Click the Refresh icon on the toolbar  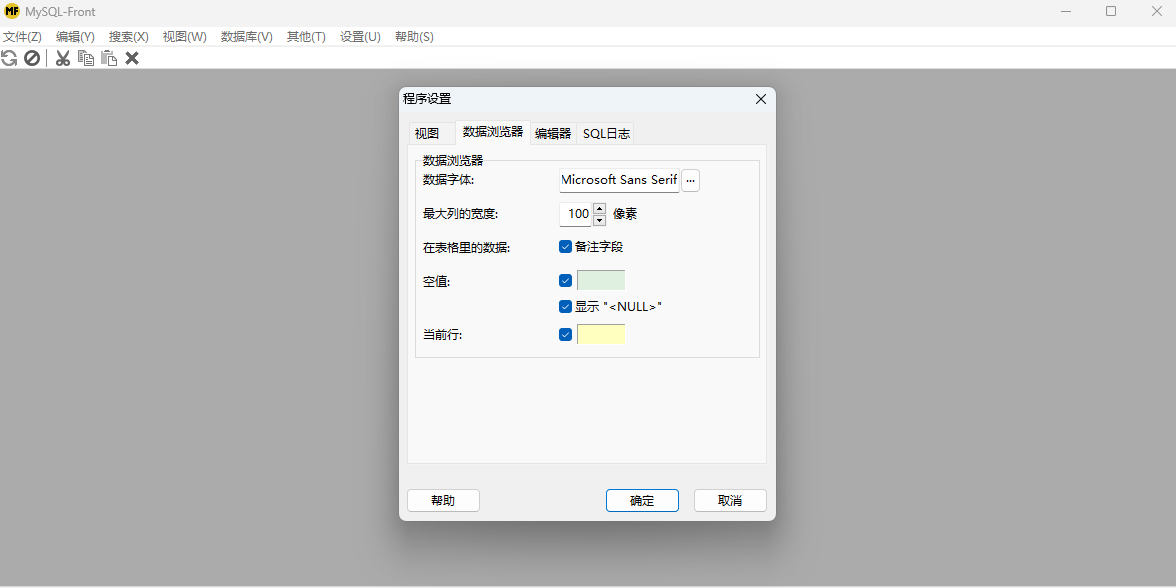(x=9, y=57)
